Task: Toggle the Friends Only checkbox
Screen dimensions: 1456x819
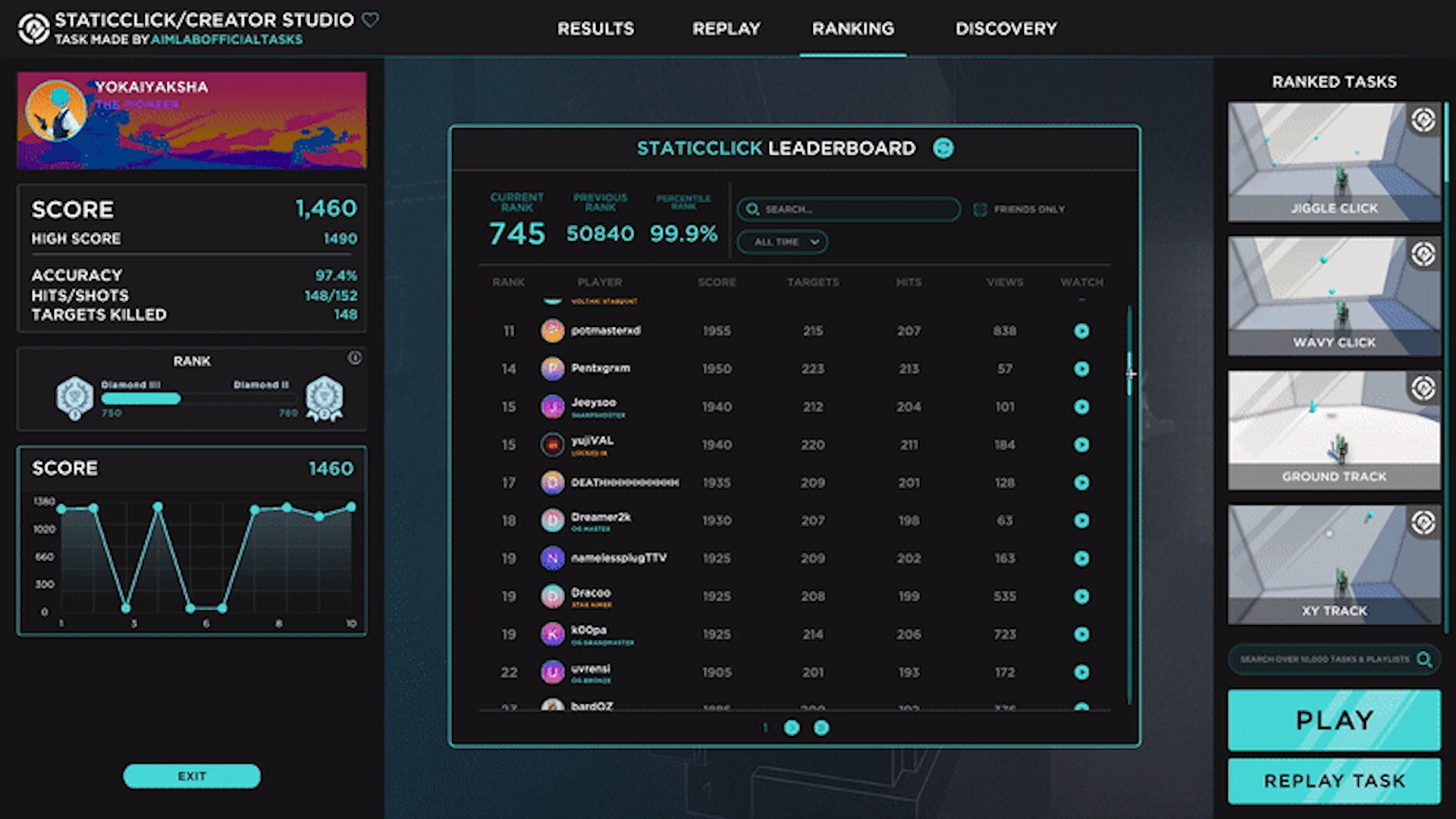Action: point(980,209)
